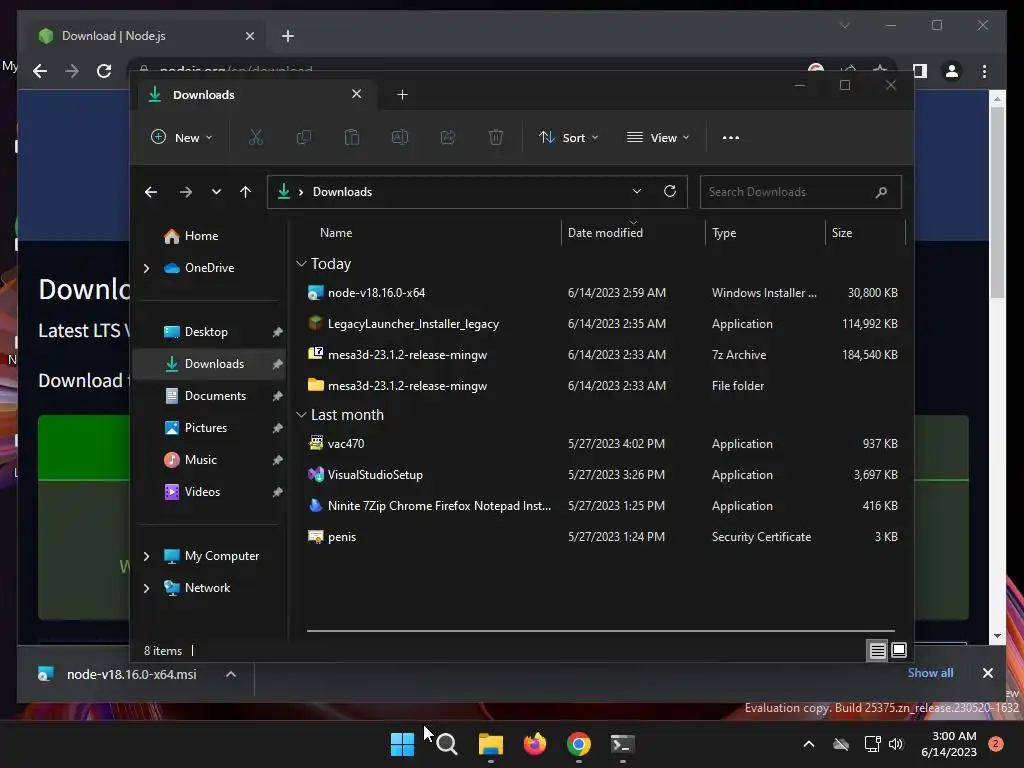This screenshot has width=1024, height=768.
Task: Open the New item dropdown
Action: coord(182,138)
